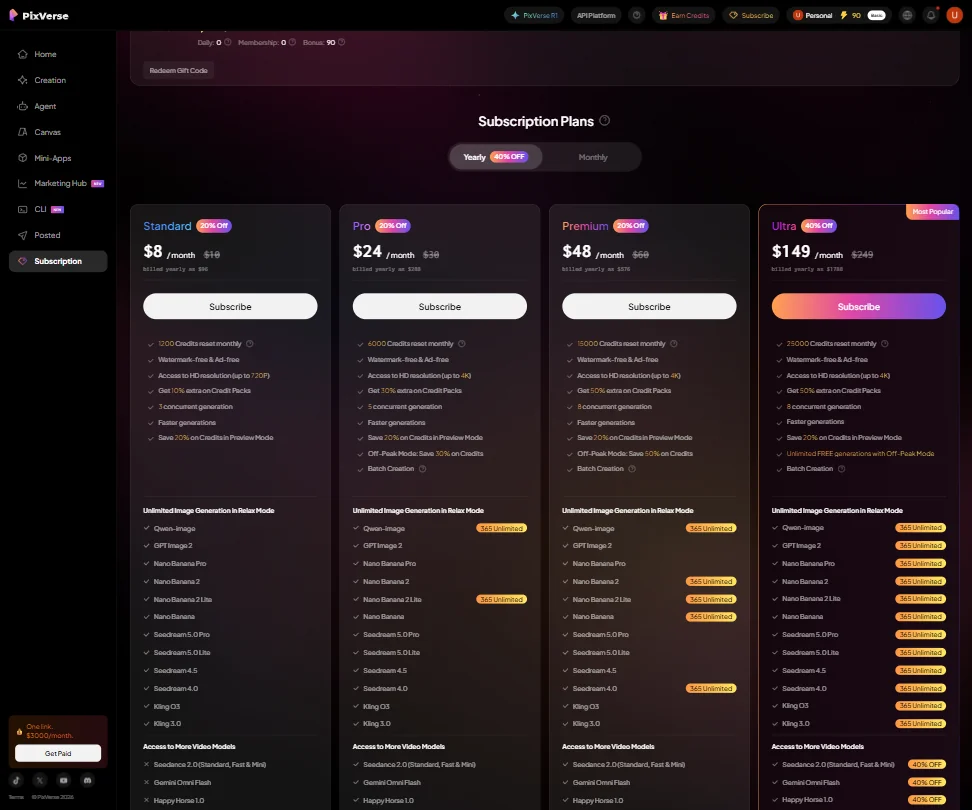Screen dimensions: 972x810
Task: Click info icon next to Daily credits
Action: tap(228, 42)
